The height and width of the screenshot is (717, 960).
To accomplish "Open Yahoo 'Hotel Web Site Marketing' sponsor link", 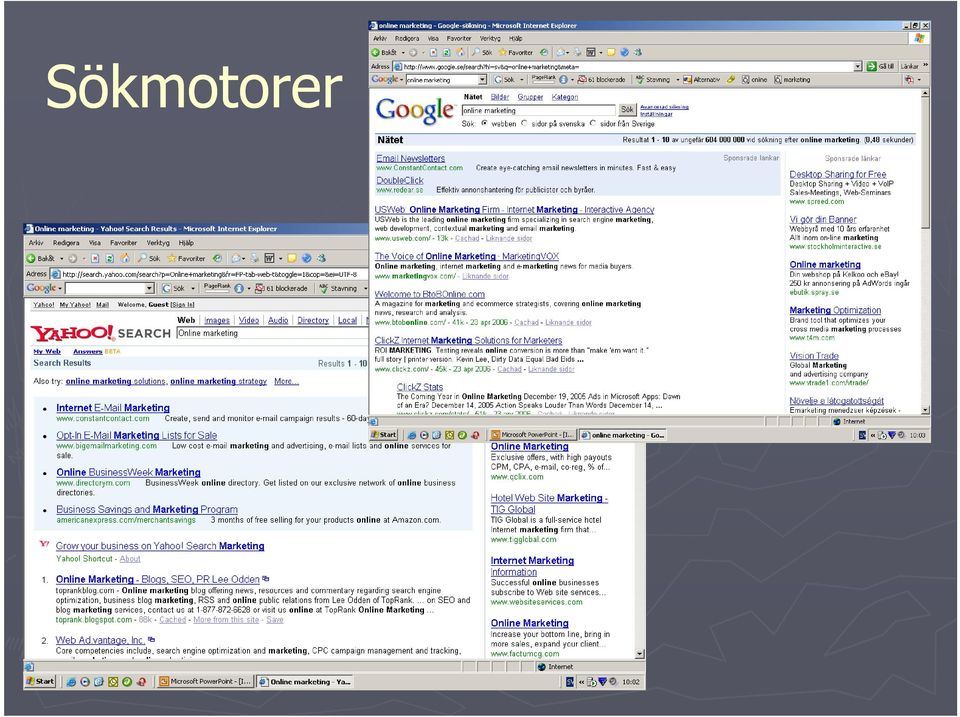I will pos(549,503).
